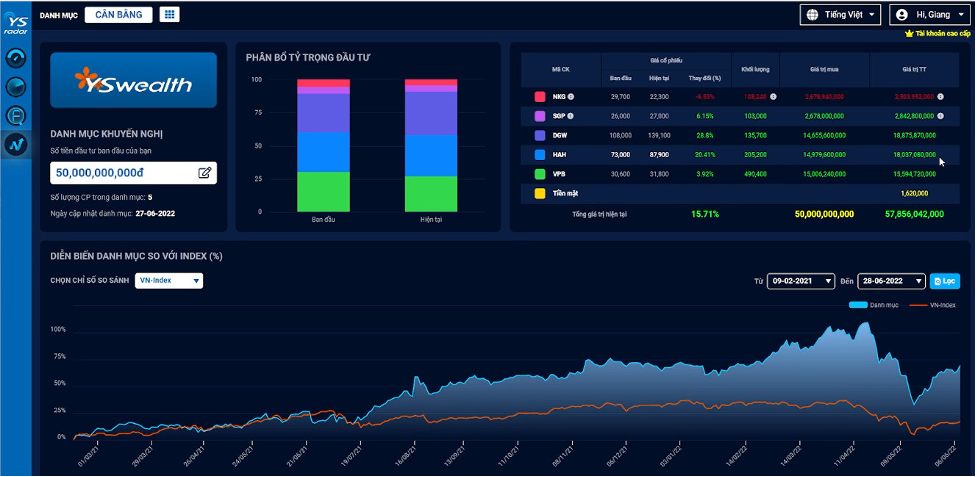Open the VN-Index comparison dropdown
Image resolution: width=977 pixels, height=477 pixels.
tap(169, 281)
